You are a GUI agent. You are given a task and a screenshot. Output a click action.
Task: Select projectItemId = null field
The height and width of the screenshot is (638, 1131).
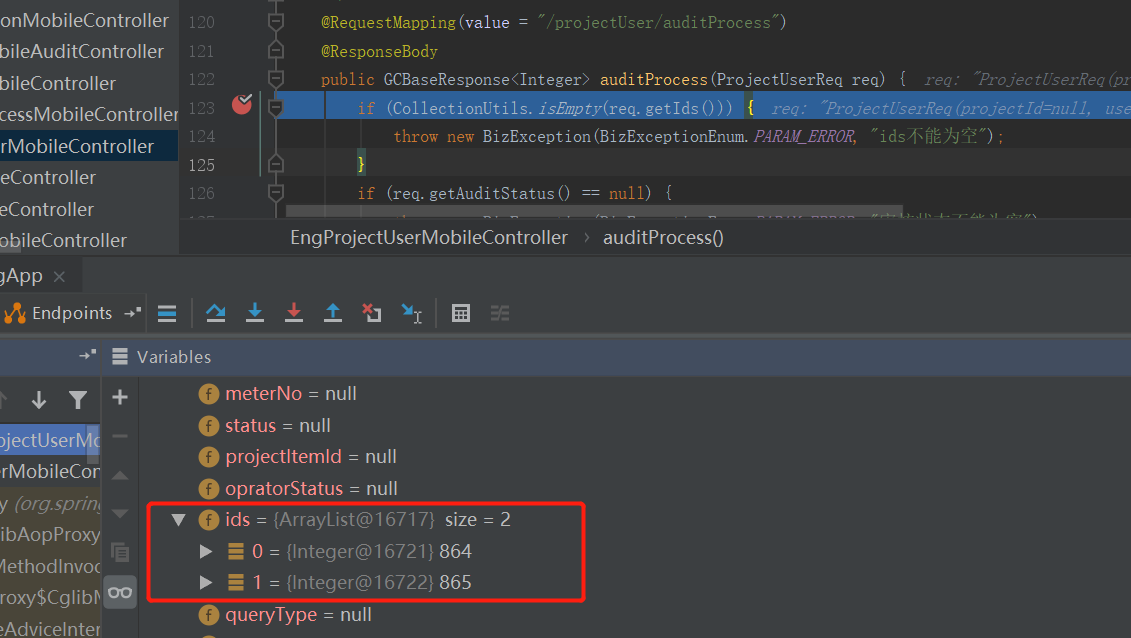tap(311, 456)
